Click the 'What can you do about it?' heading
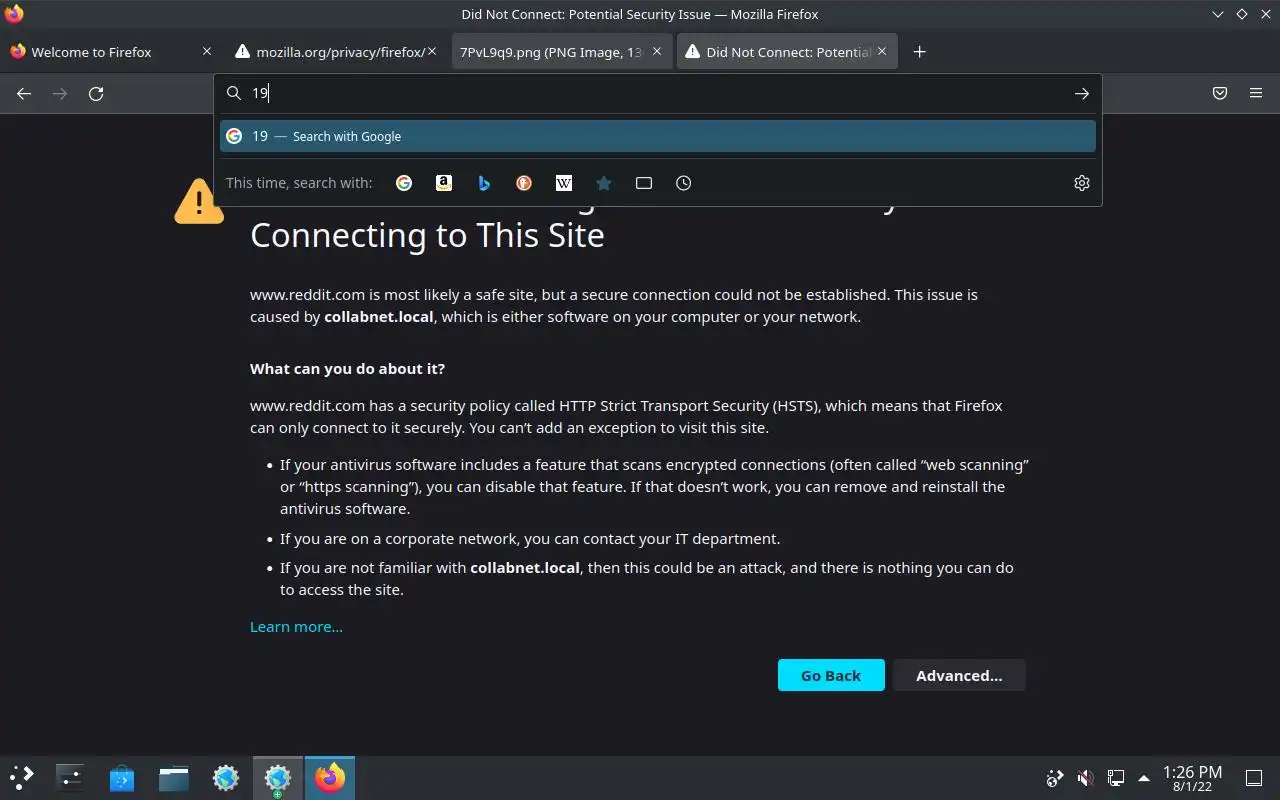The width and height of the screenshot is (1280, 800). (347, 369)
